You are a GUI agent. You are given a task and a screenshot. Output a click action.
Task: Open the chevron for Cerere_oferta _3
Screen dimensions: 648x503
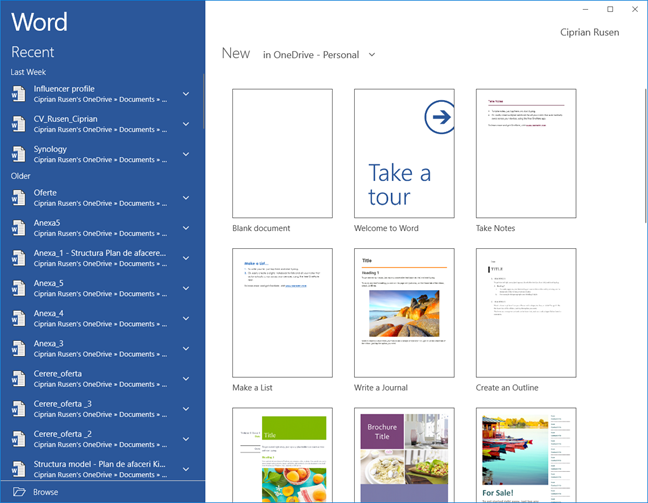pyautogui.click(x=186, y=409)
